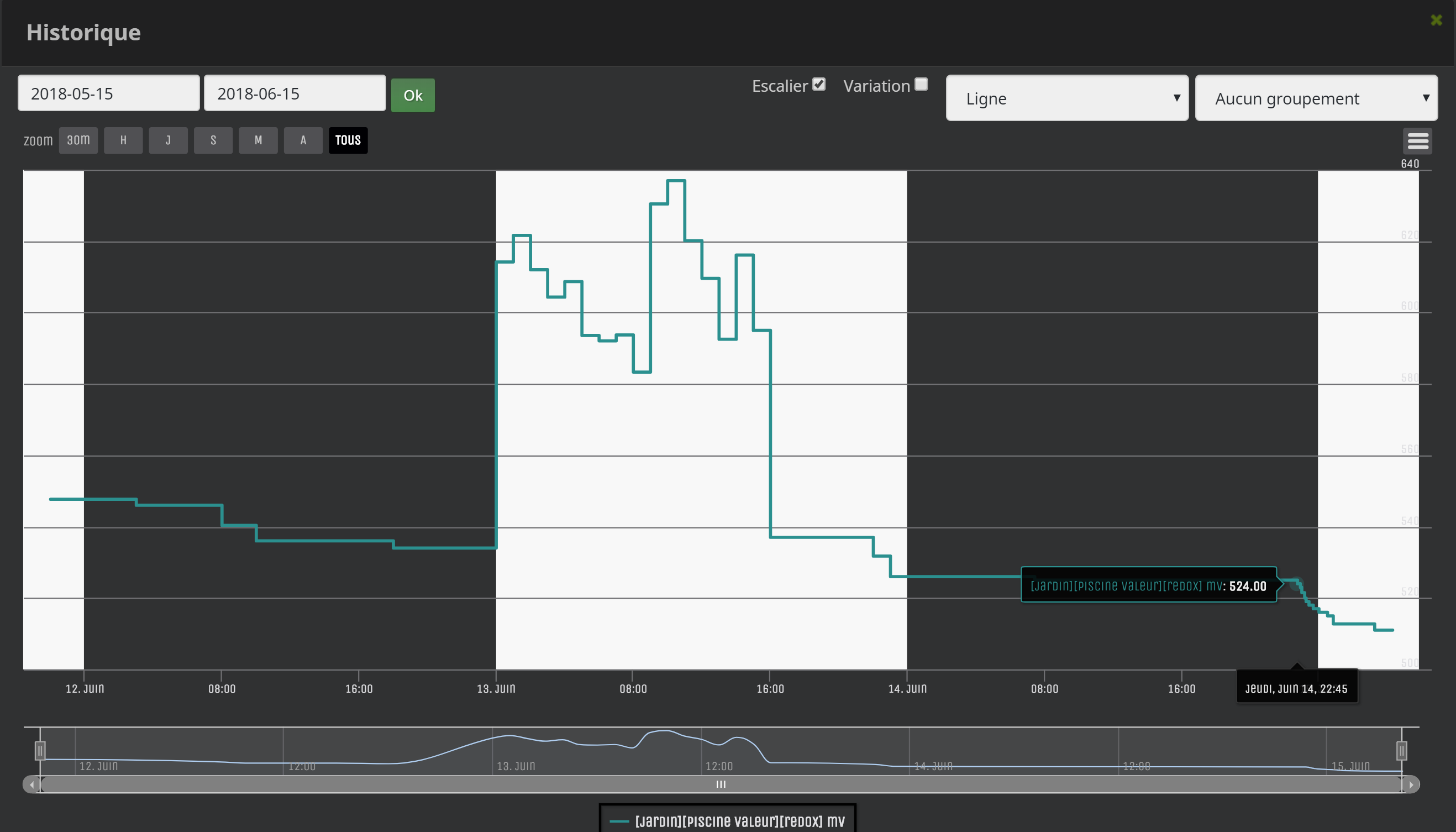
Task: Click the 12. Juin x-axis label
Action: (x=85, y=689)
